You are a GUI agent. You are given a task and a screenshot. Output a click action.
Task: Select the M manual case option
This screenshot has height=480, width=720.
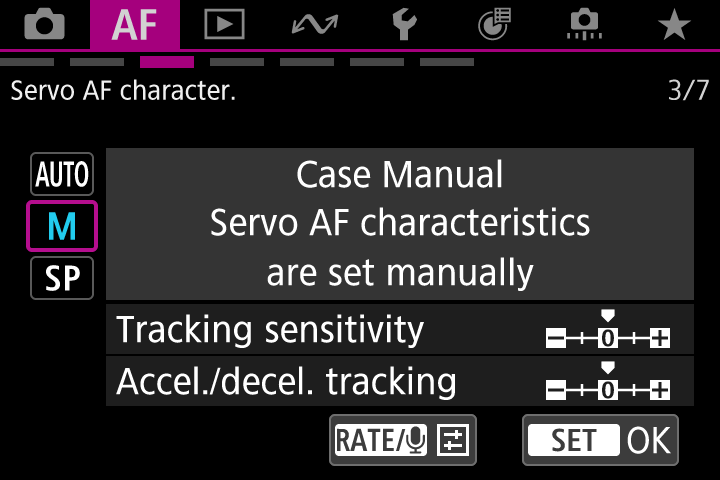pyautogui.click(x=62, y=227)
